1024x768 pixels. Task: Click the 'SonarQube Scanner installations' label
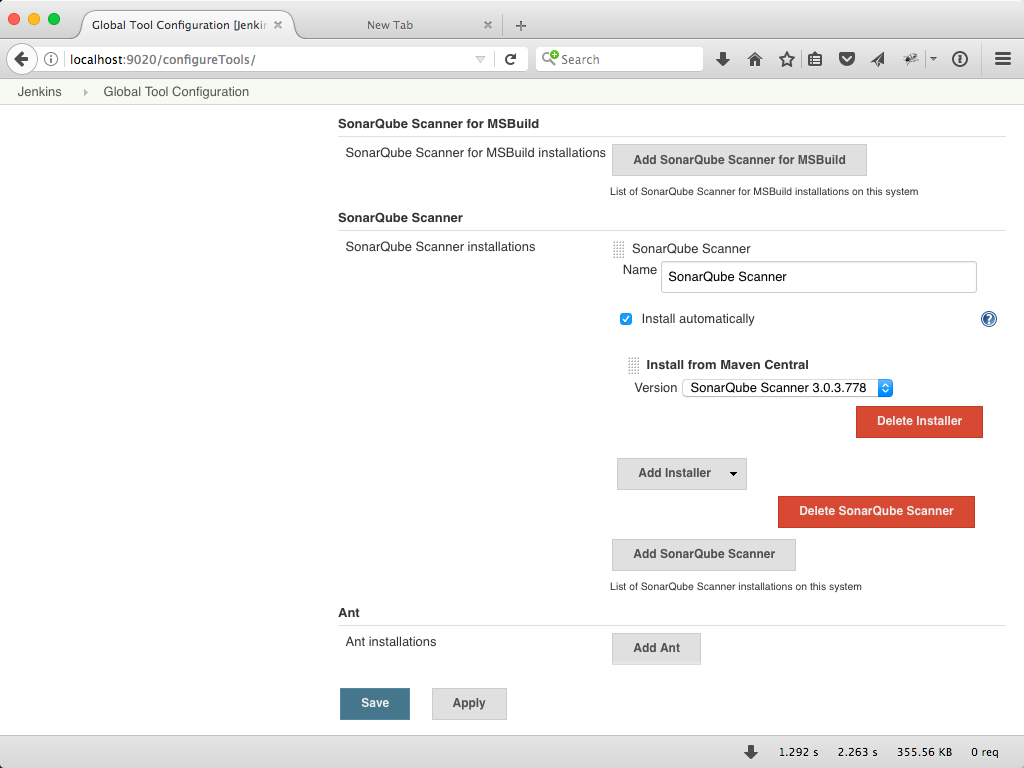click(x=440, y=247)
